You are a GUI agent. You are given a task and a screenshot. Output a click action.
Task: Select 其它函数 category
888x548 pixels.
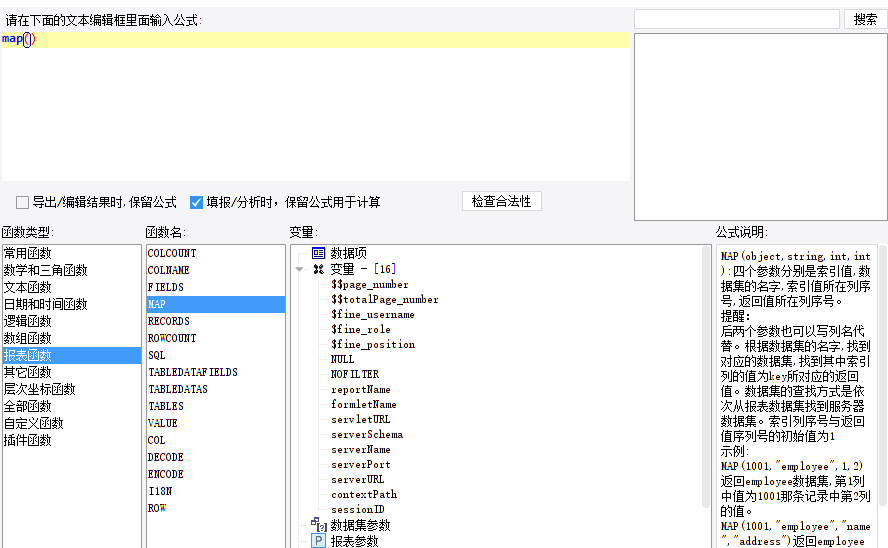pyautogui.click(x=71, y=372)
